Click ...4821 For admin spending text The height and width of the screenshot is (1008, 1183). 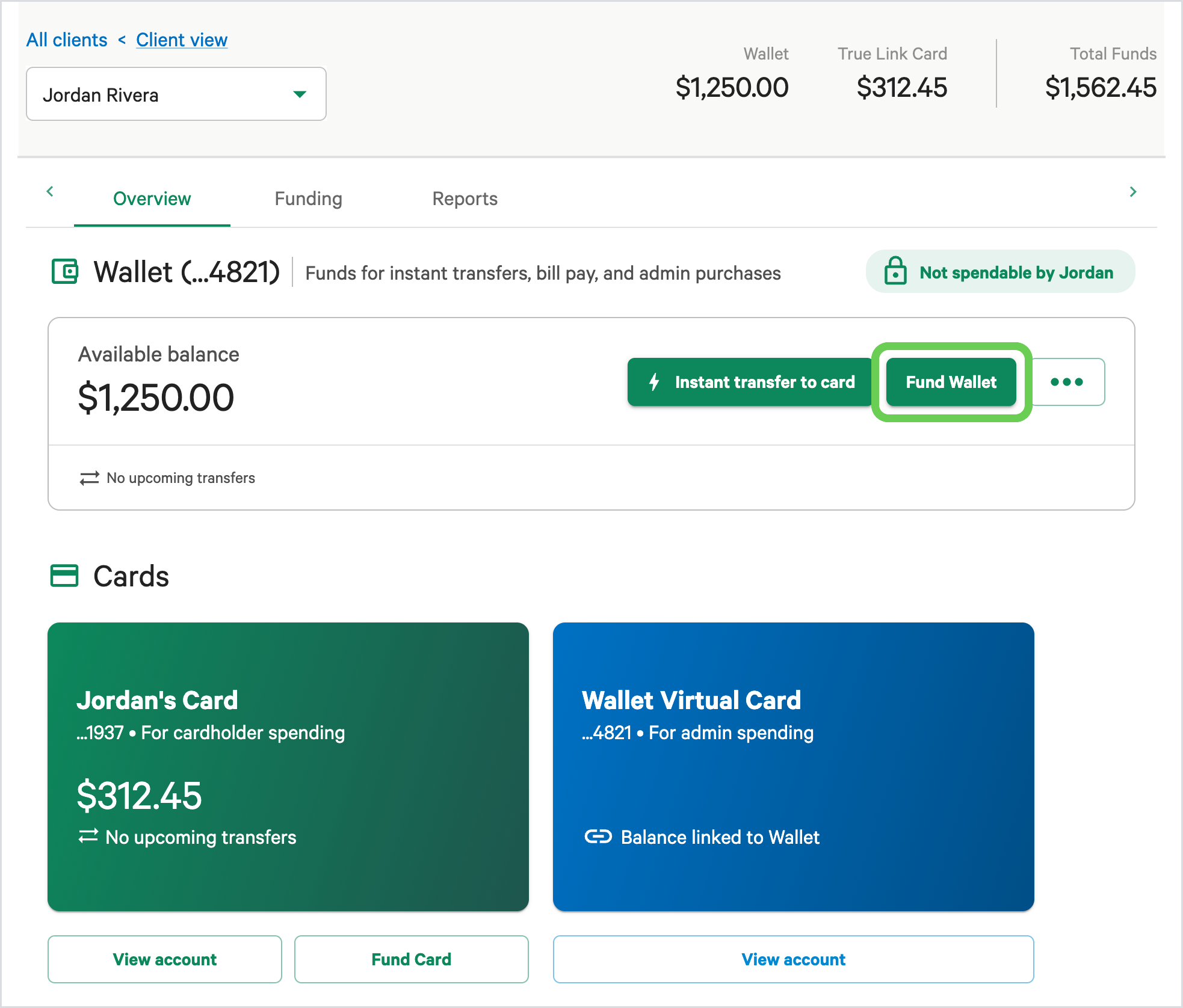(x=698, y=733)
